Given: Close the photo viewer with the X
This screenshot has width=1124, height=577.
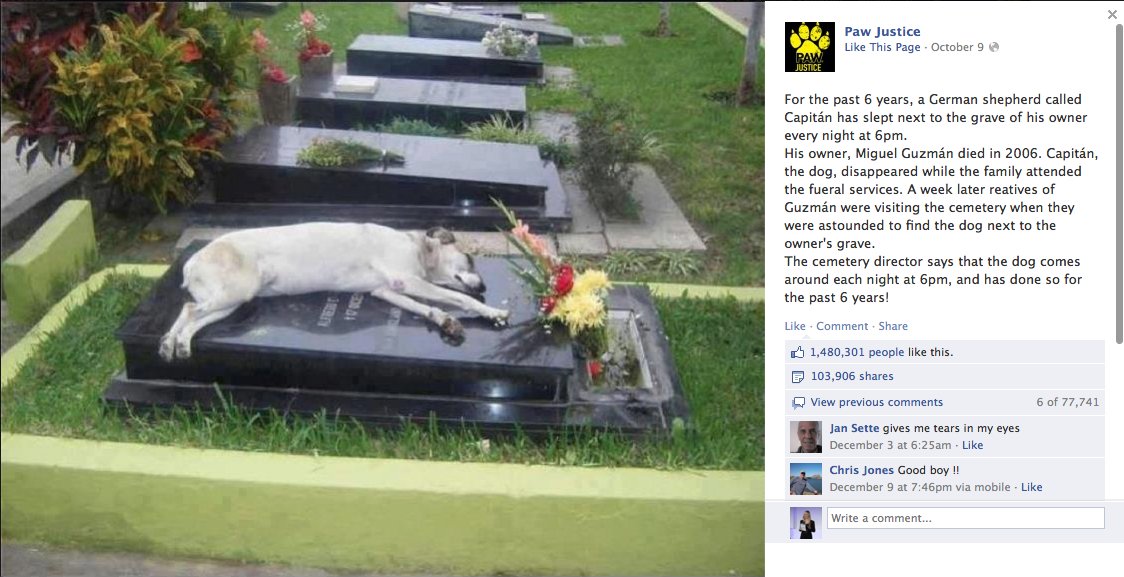Looking at the screenshot, I should pos(1112,14).
